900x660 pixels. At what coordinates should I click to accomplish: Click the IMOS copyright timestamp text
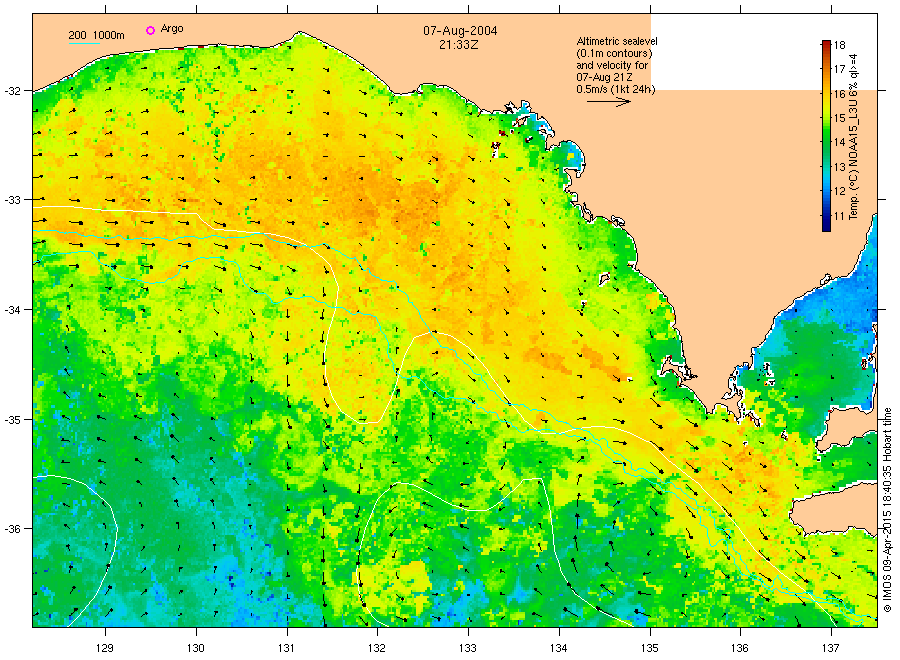point(887,510)
